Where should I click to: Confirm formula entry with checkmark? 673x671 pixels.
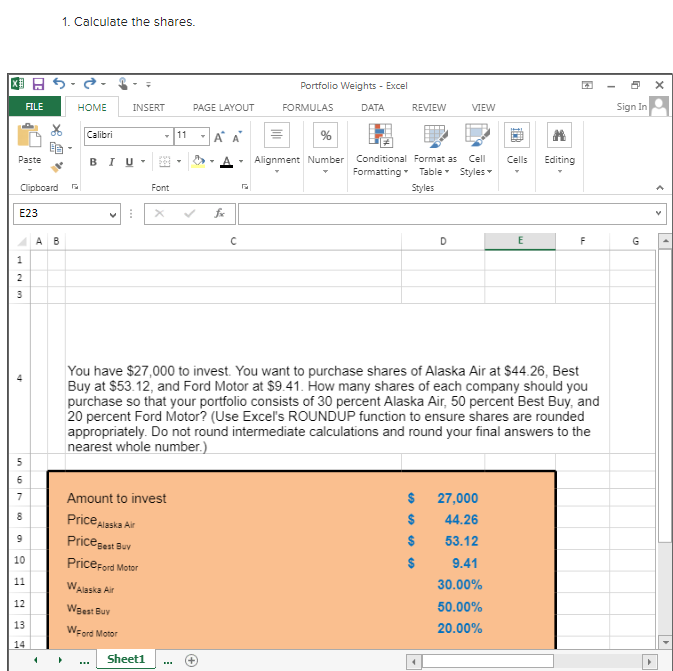coord(189,213)
